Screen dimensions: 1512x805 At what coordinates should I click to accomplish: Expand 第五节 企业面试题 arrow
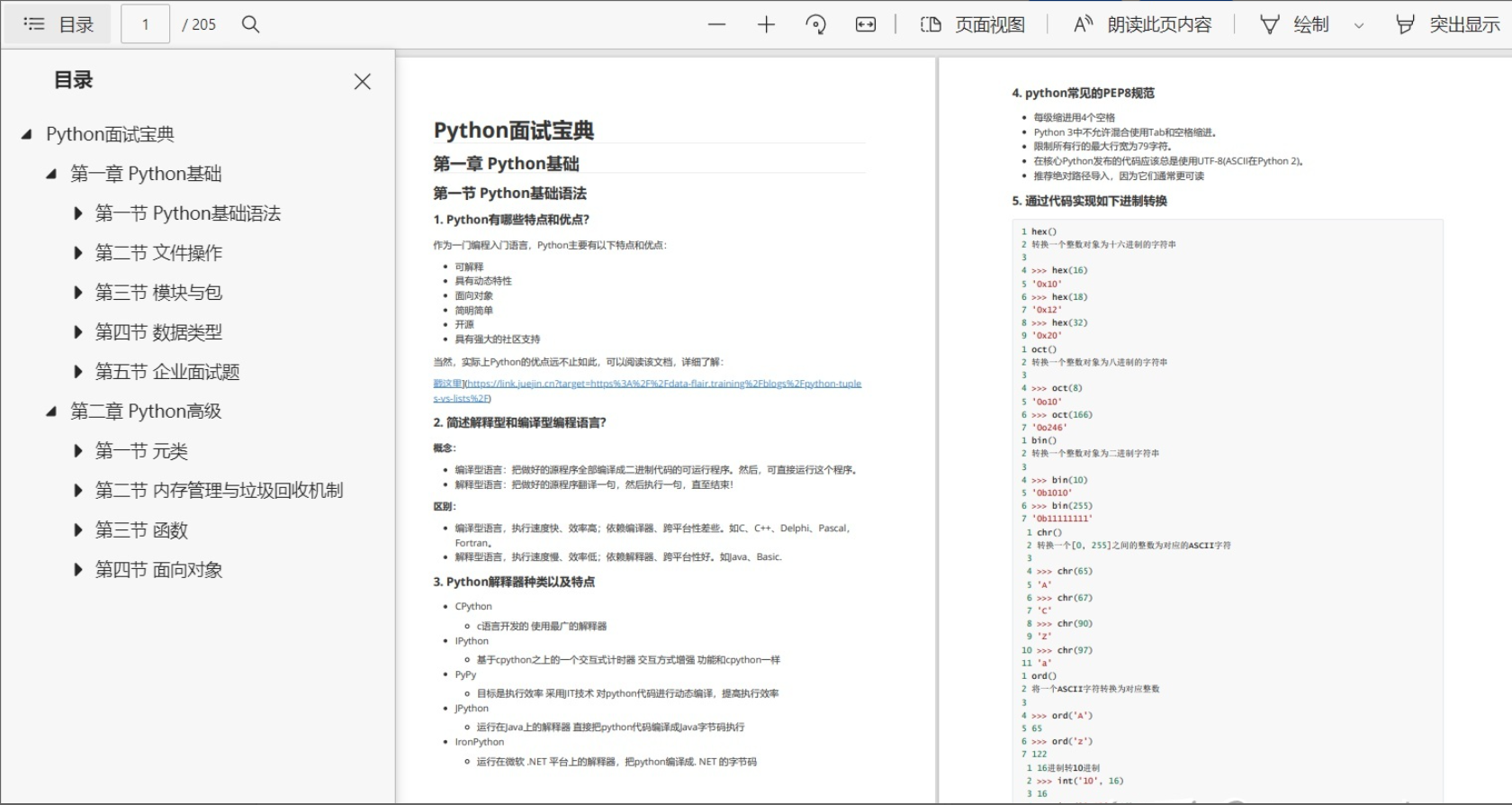pyautogui.click(x=77, y=372)
